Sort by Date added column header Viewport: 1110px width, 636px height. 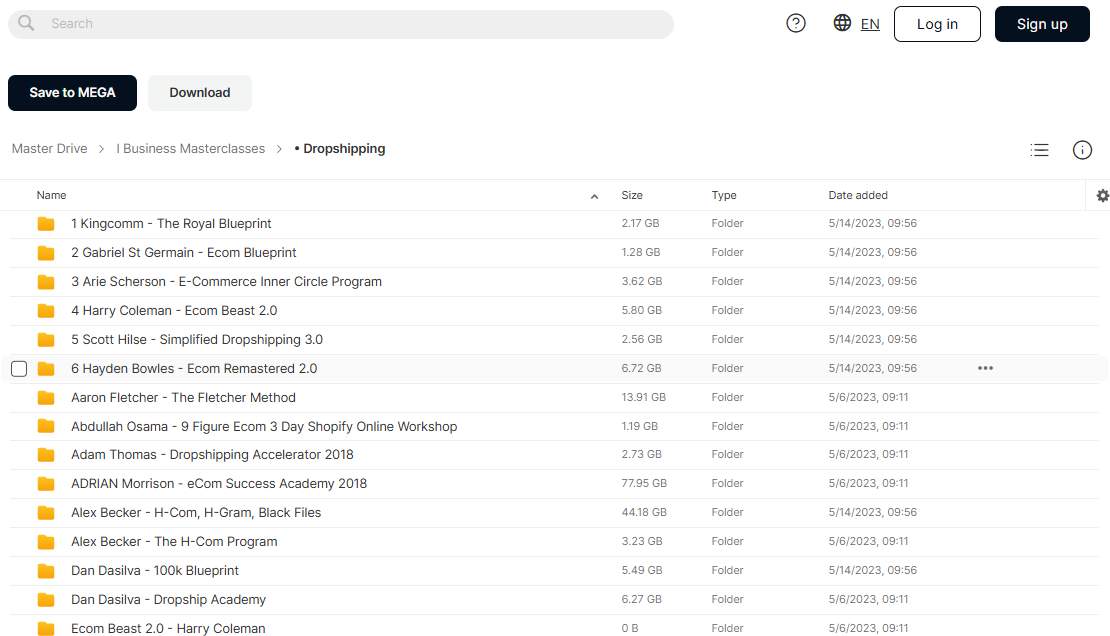point(858,195)
